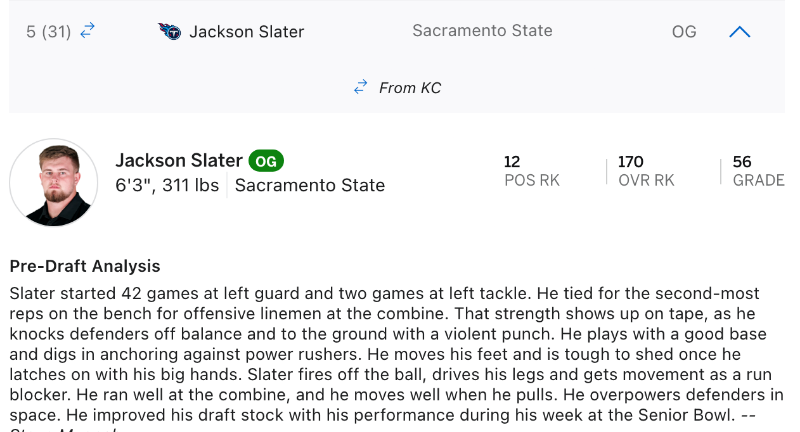Open the Jackson Slater profile name heading

point(179,160)
